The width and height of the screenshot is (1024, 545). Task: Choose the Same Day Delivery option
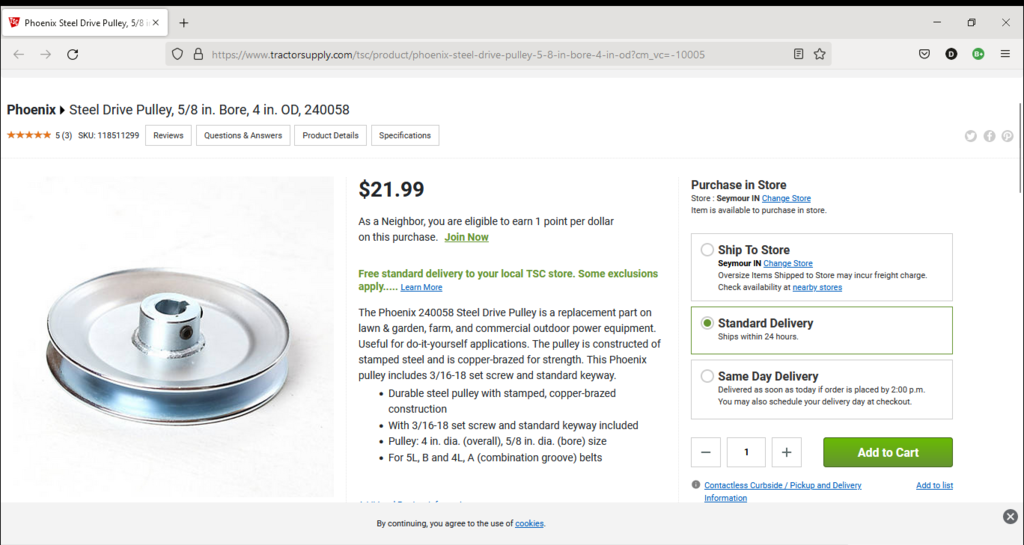(x=708, y=376)
